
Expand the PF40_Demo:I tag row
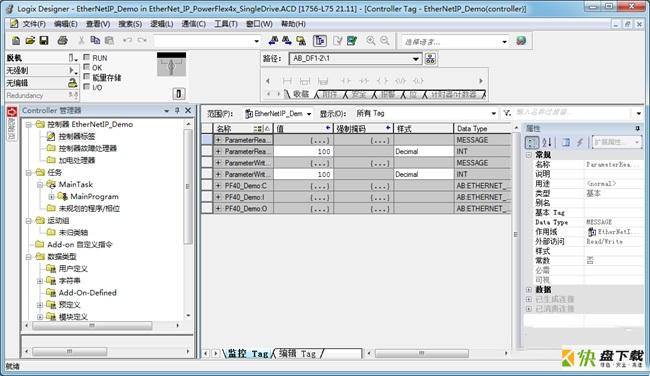pyautogui.click(x=218, y=197)
